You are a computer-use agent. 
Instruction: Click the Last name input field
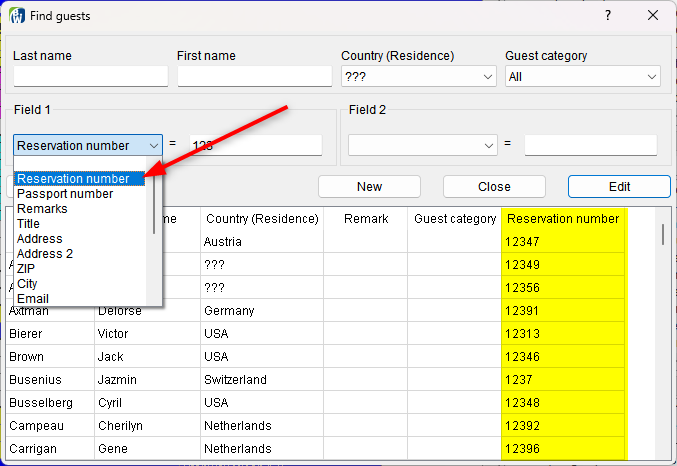(90, 76)
